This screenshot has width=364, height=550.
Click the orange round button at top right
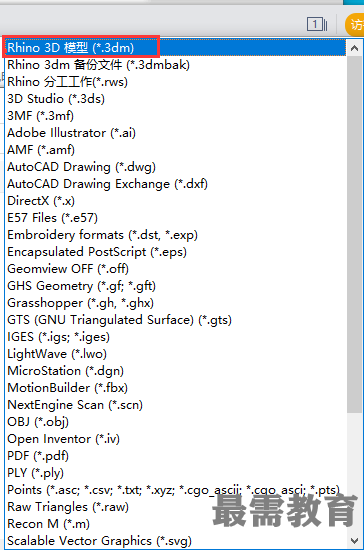click(x=355, y=25)
